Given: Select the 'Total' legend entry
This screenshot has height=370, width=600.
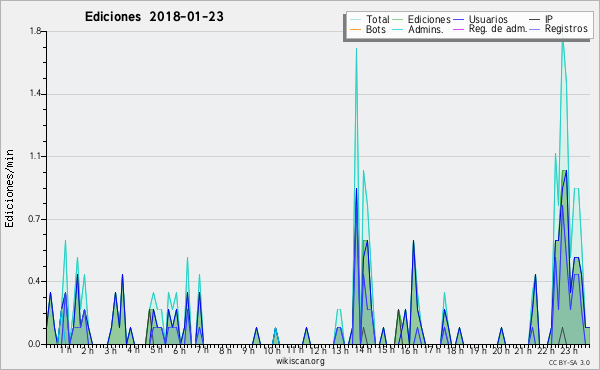Looking at the screenshot, I should 378,19.
